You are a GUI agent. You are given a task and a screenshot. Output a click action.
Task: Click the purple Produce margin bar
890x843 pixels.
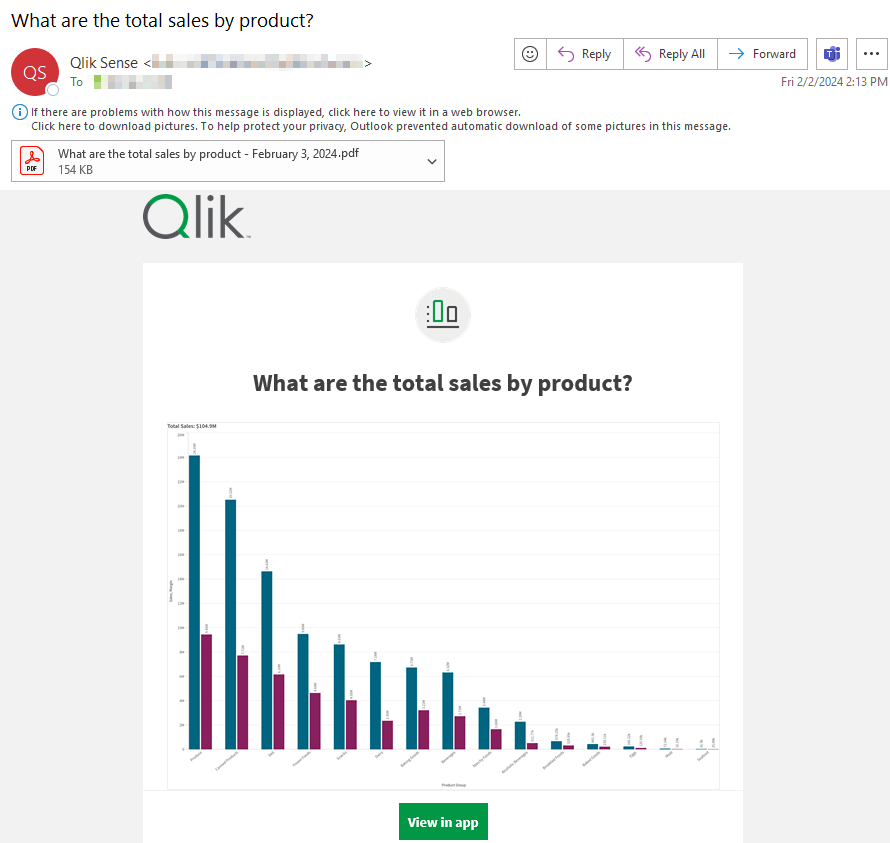[206, 691]
